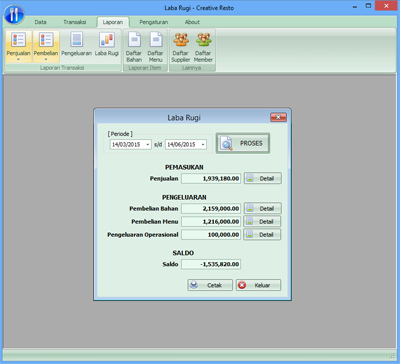400x364 pixels.
Task: Click the Saldo amount field
Action: [211, 264]
